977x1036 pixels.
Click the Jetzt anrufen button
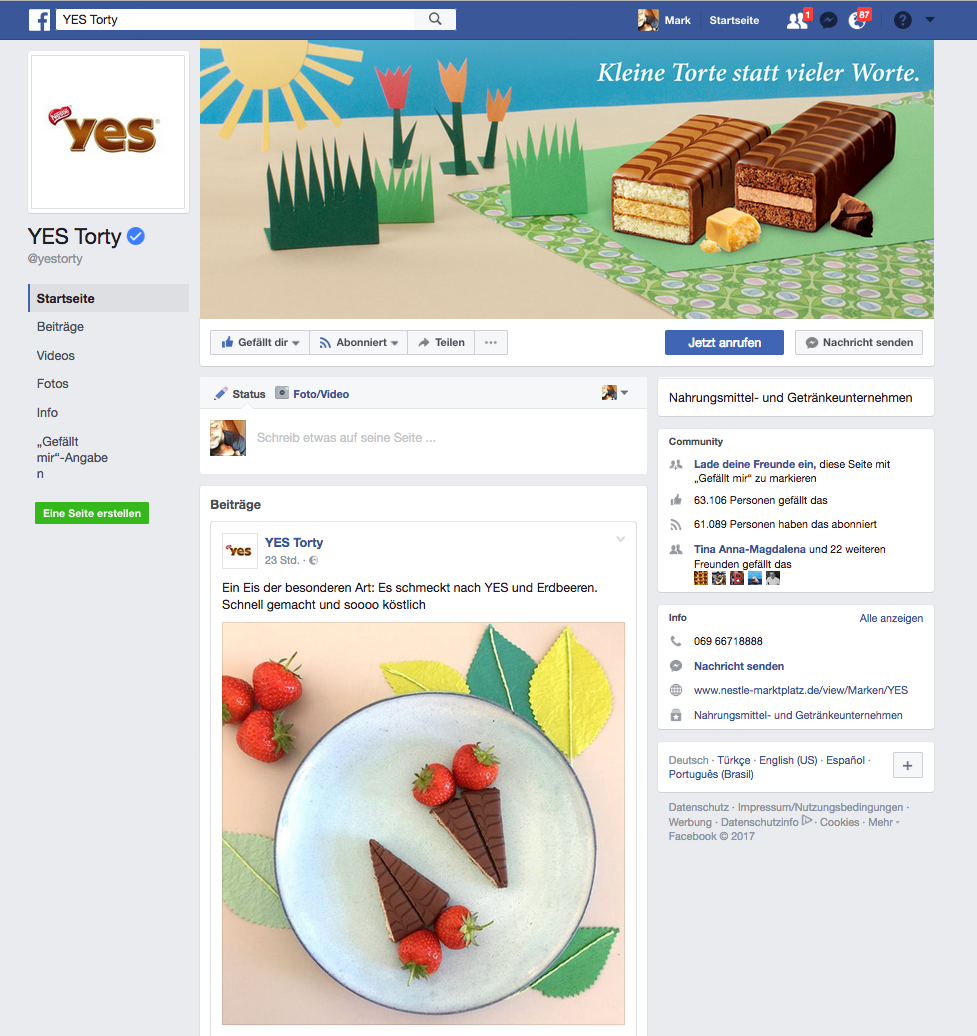tap(724, 342)
